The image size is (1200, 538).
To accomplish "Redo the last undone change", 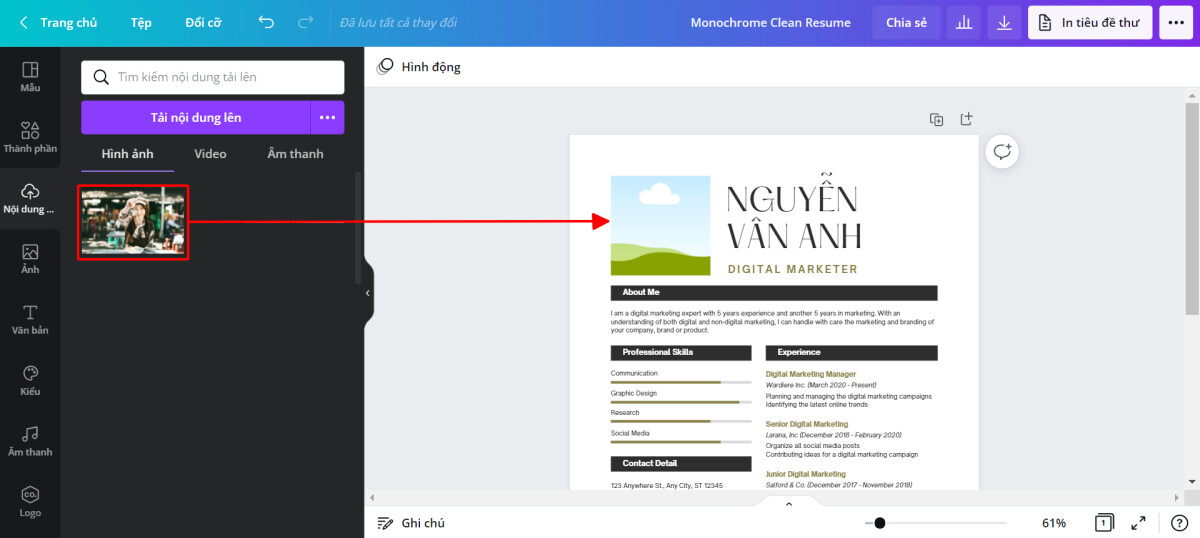I will pyautogui.click(x=306, y=22).
